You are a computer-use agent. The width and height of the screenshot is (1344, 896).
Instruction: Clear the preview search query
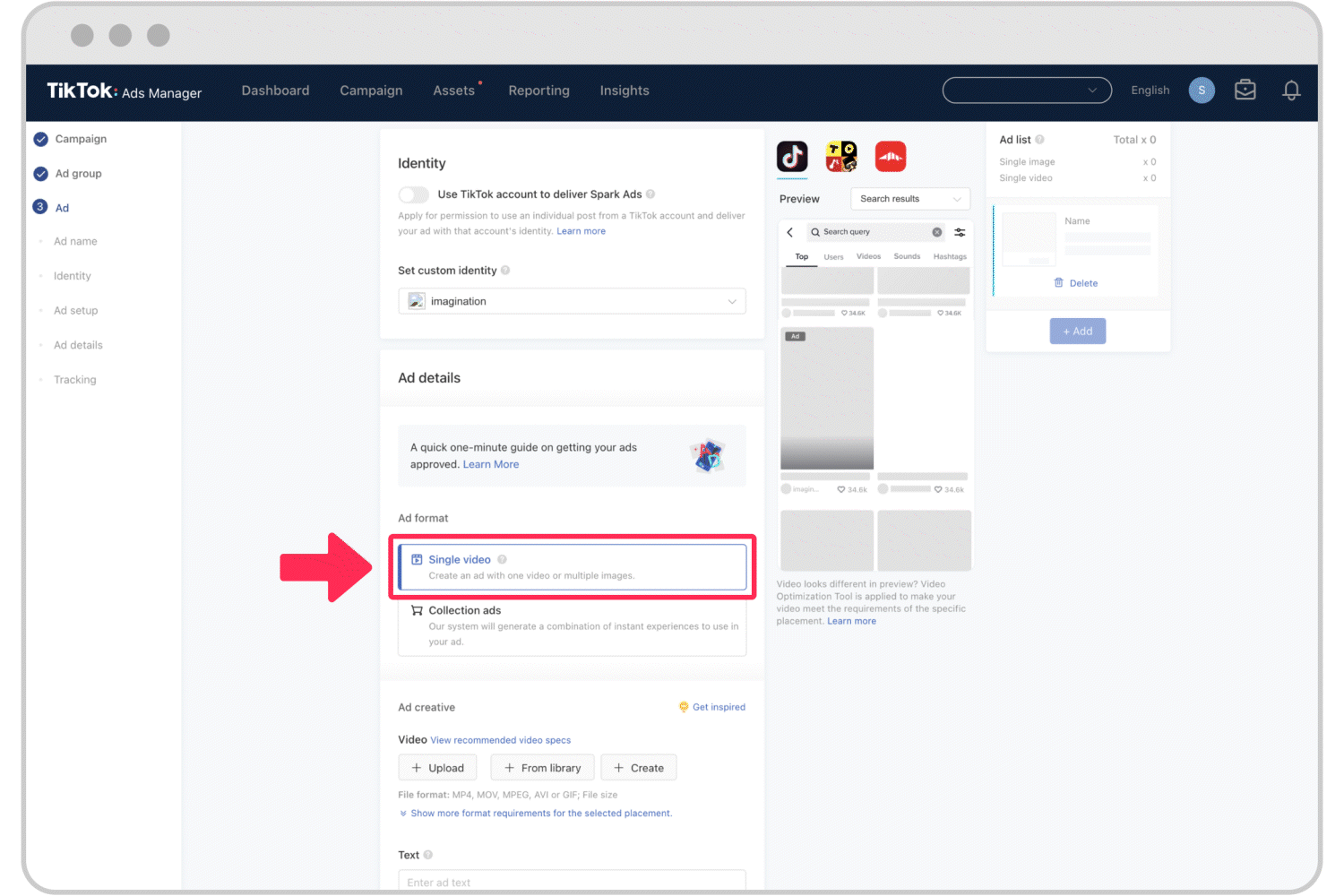click(937, 232)
